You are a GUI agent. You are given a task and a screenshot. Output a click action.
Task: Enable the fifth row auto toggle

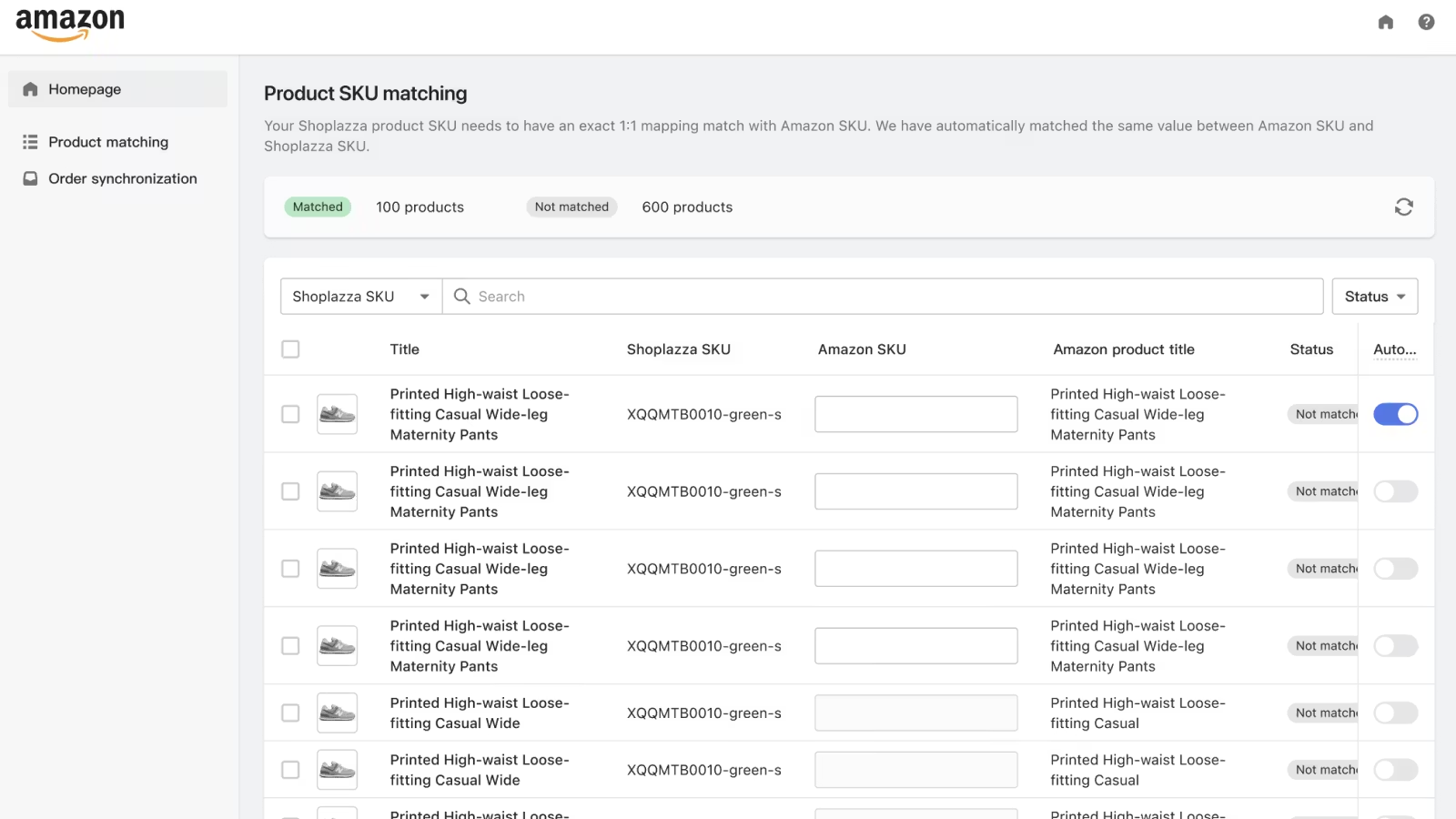1395,713
